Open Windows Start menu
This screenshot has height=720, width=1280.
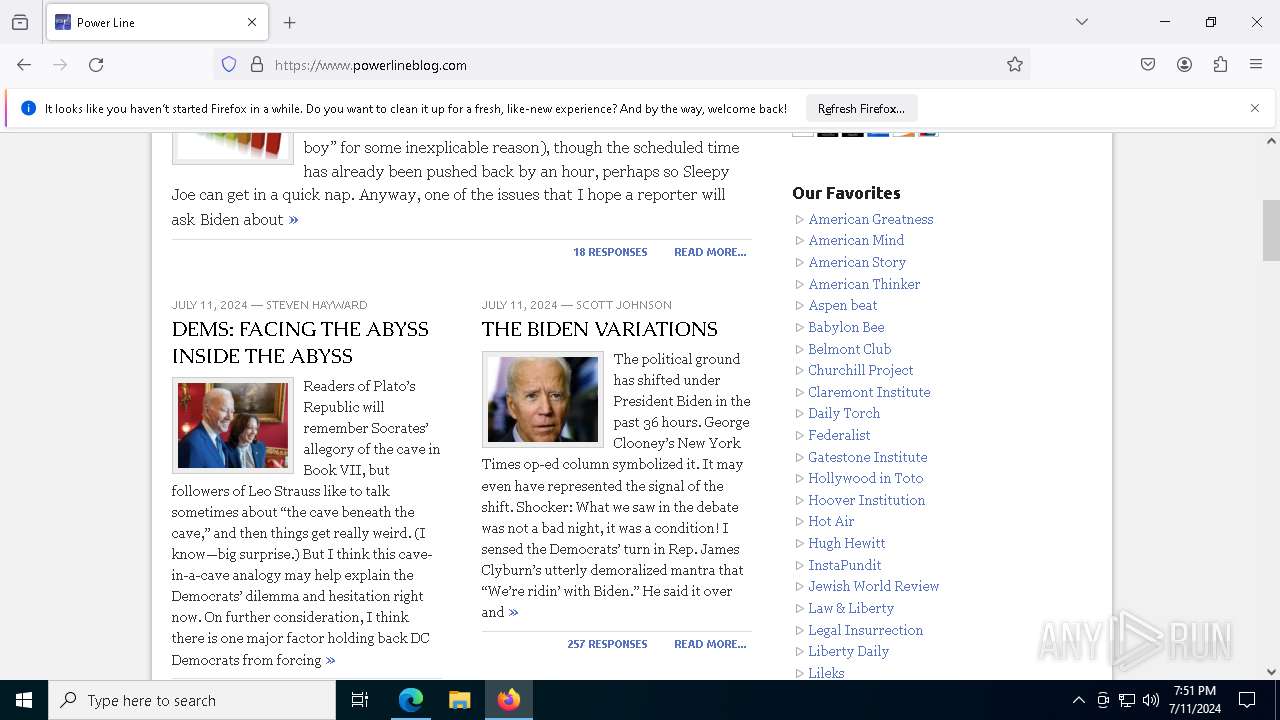[24, 700]
